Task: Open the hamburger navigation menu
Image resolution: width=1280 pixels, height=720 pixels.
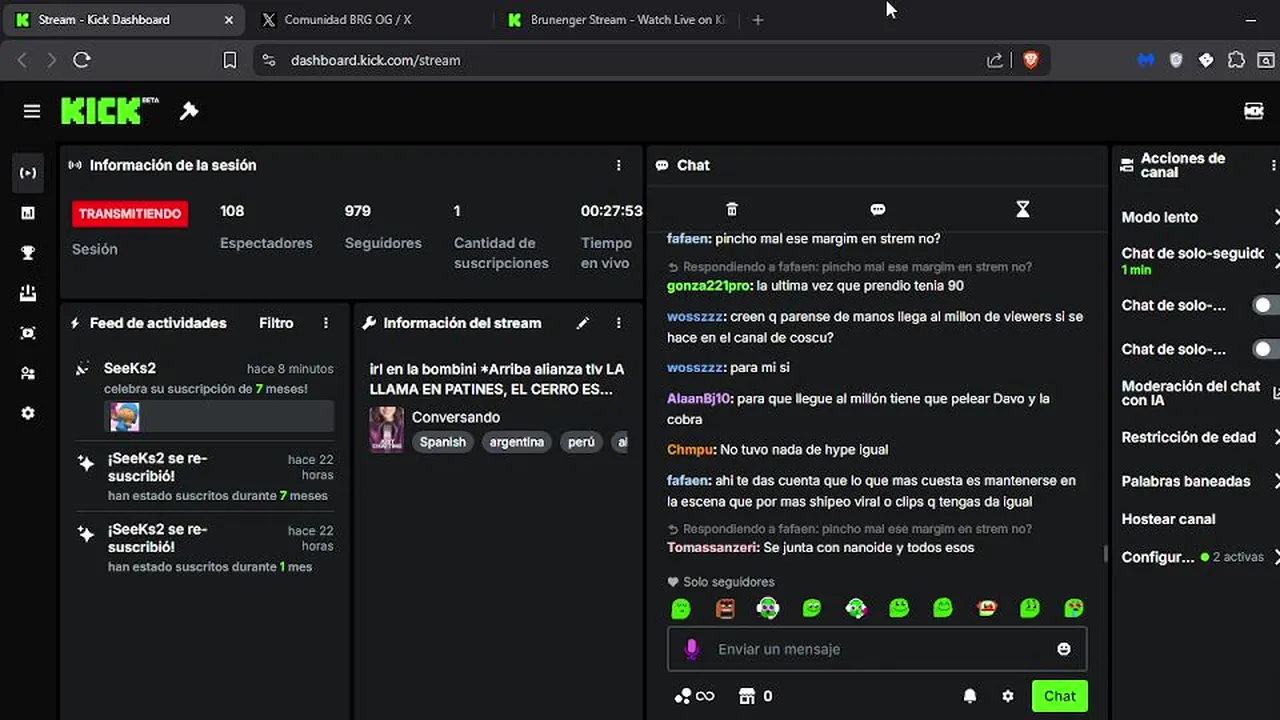Action: [x=32, y=111]
